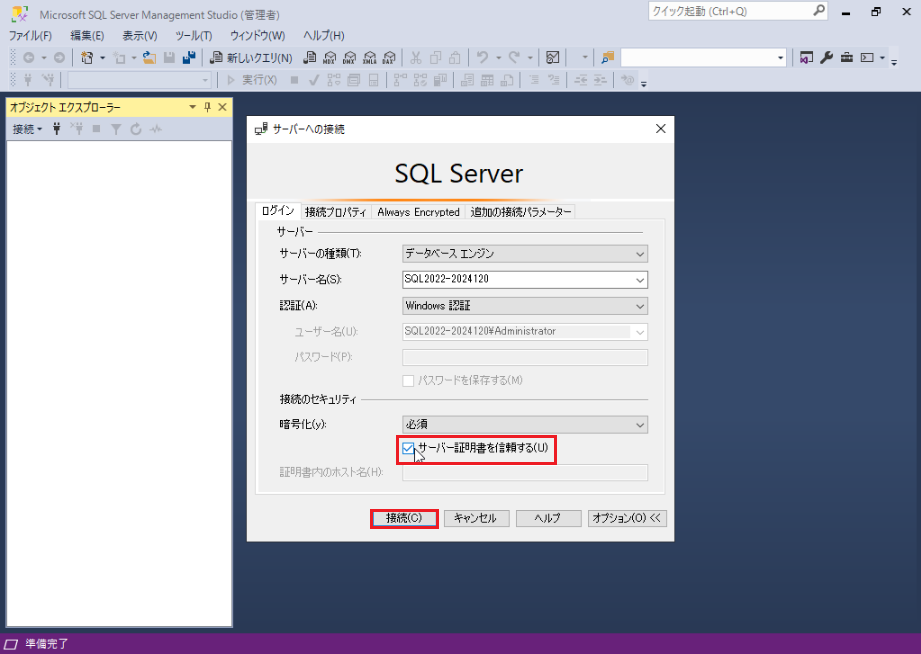Click the XMLA query icon
This screenshot has height=654, width=921.
(x=369, y=58)
